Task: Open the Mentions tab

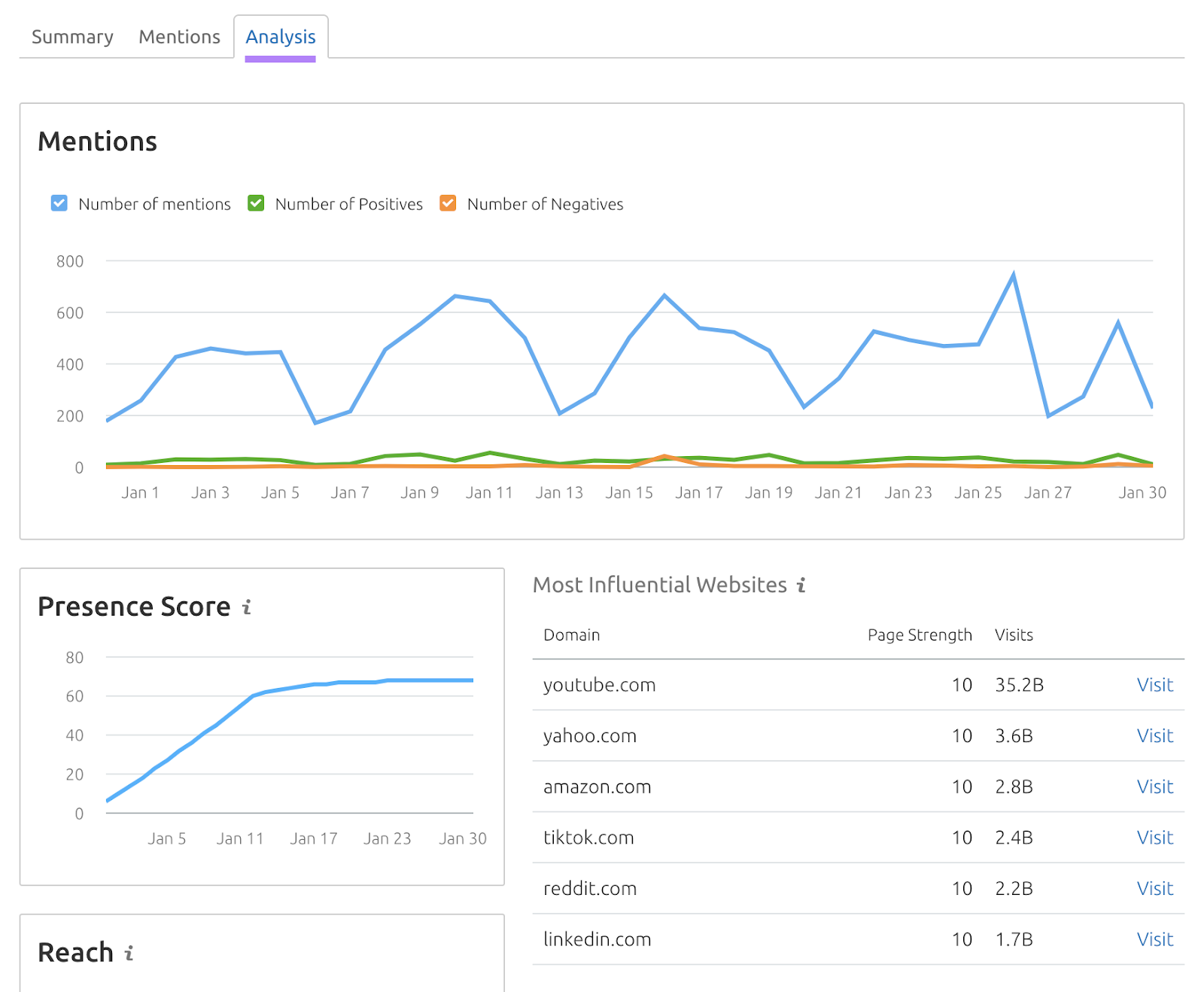Action: coord(178,36)
